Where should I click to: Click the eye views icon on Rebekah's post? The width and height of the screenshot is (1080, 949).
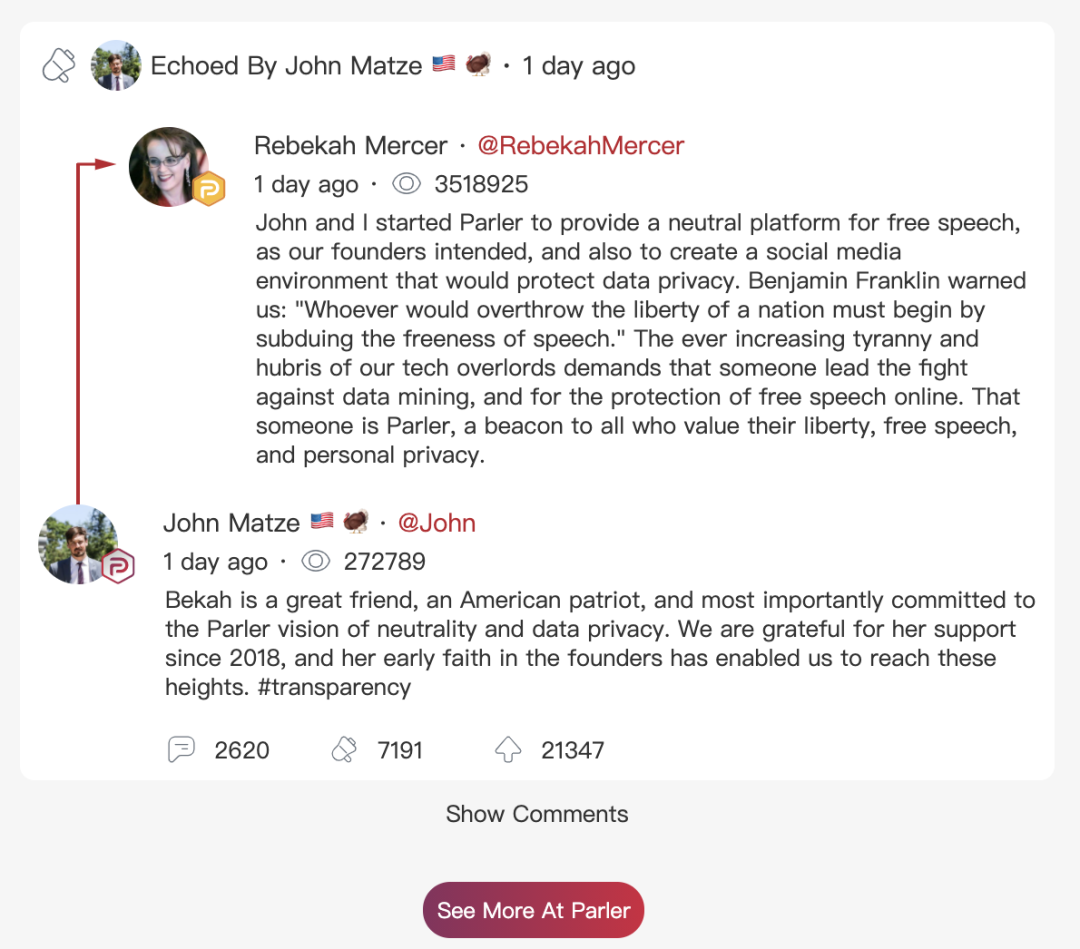[406, 184]
